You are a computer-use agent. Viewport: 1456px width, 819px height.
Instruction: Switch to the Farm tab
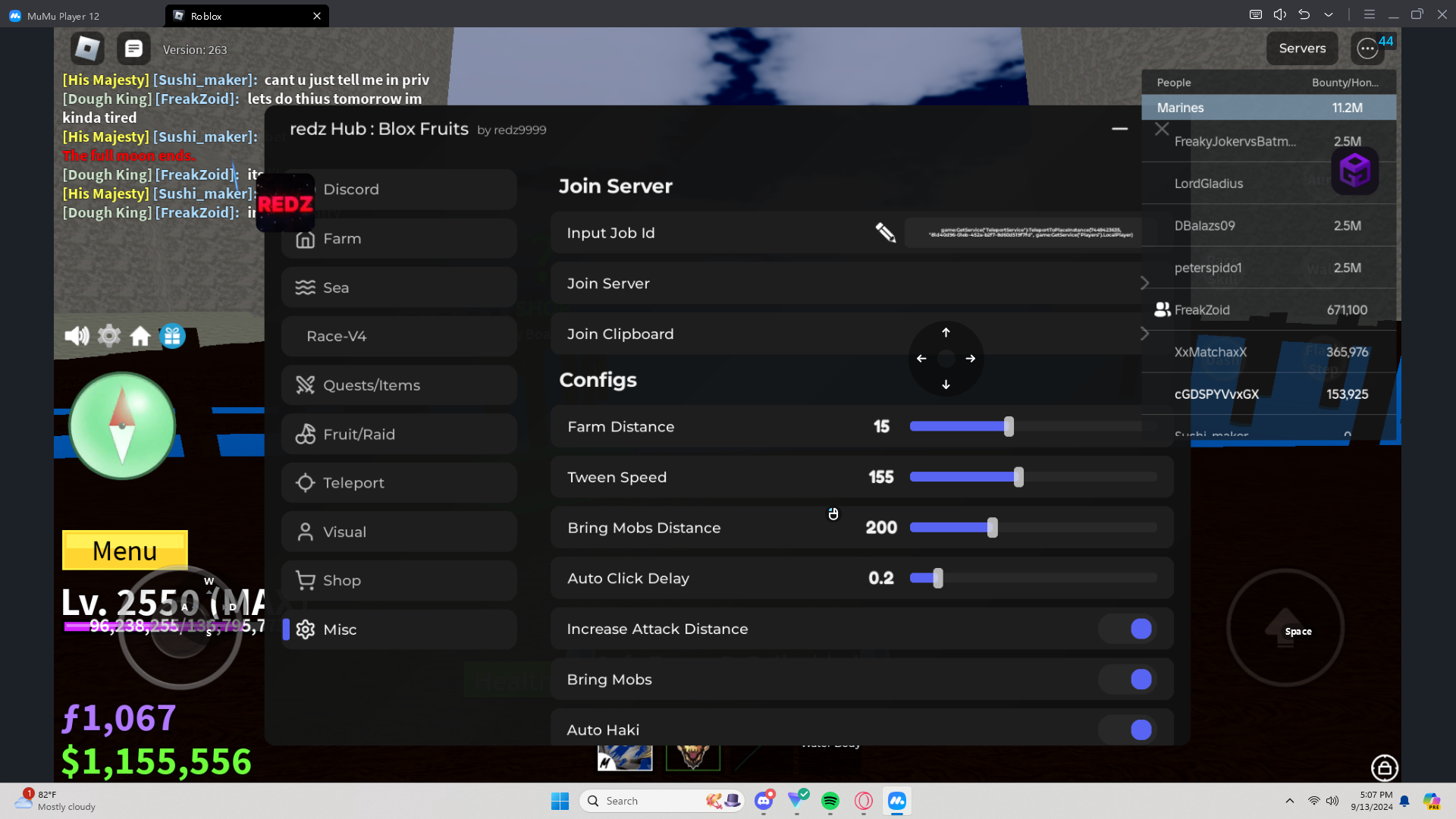399,239
